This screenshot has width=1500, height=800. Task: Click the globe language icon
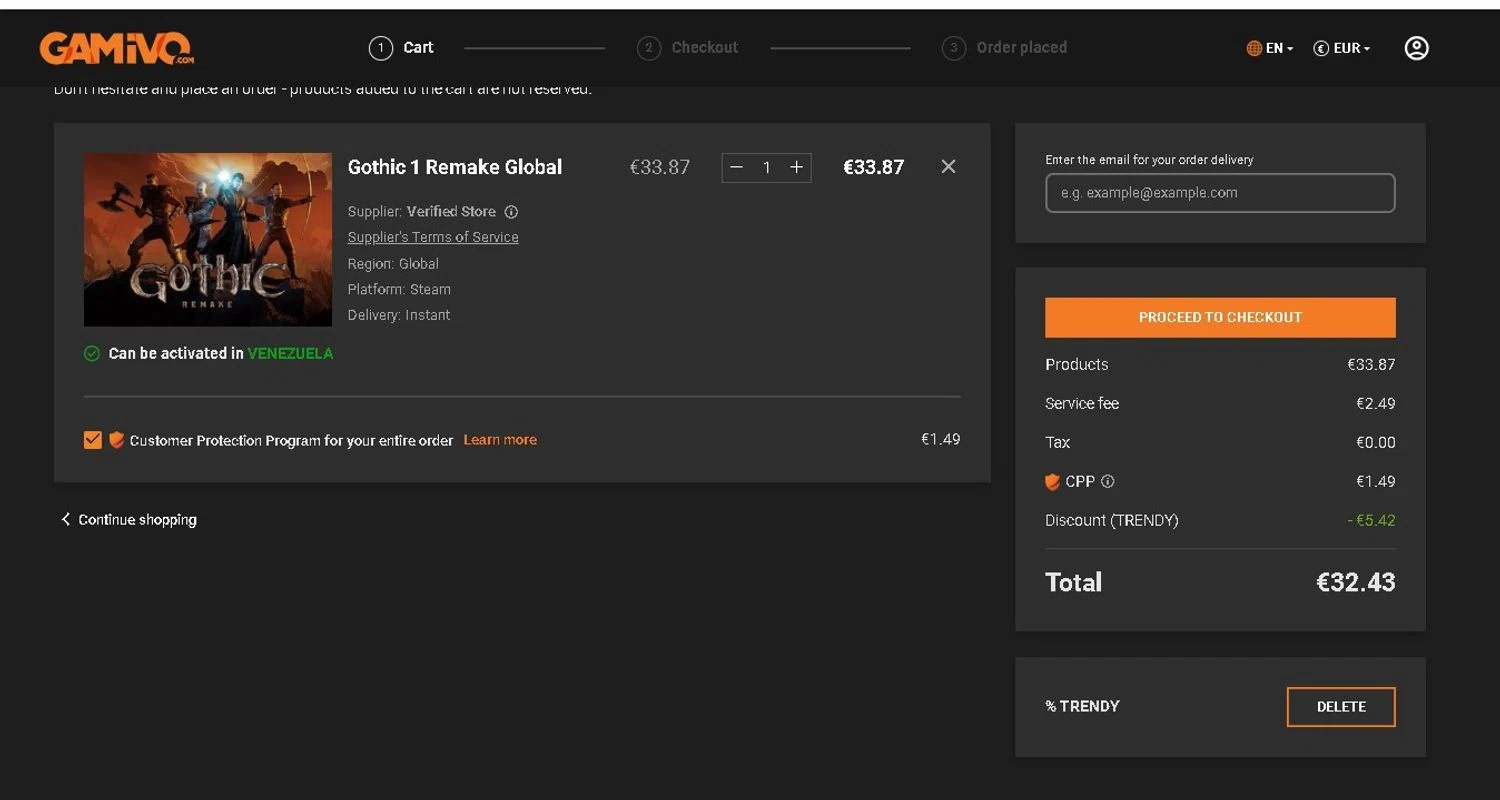[x=1254, y=48]
